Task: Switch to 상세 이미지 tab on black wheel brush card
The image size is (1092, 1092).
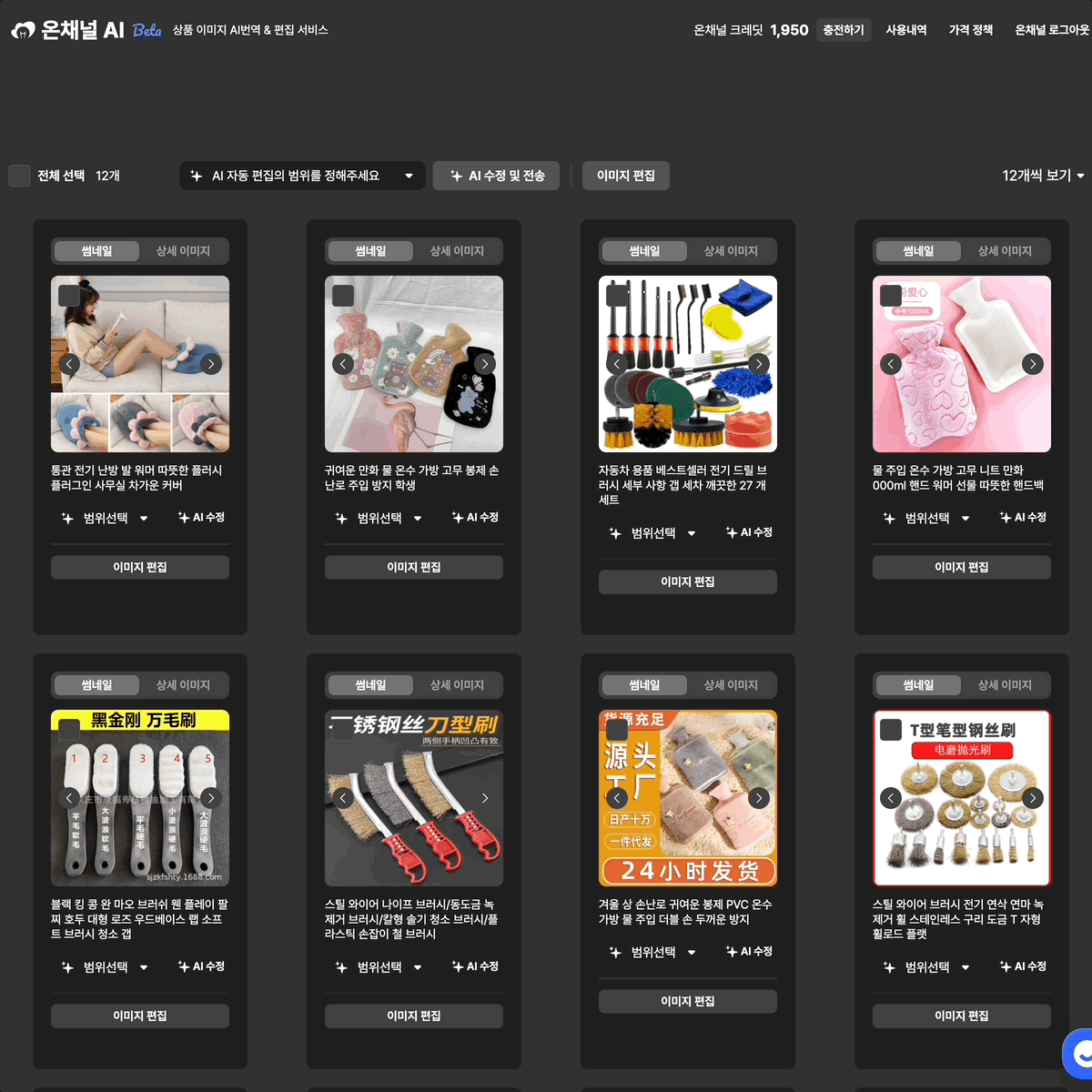Action: pos(183,685)
